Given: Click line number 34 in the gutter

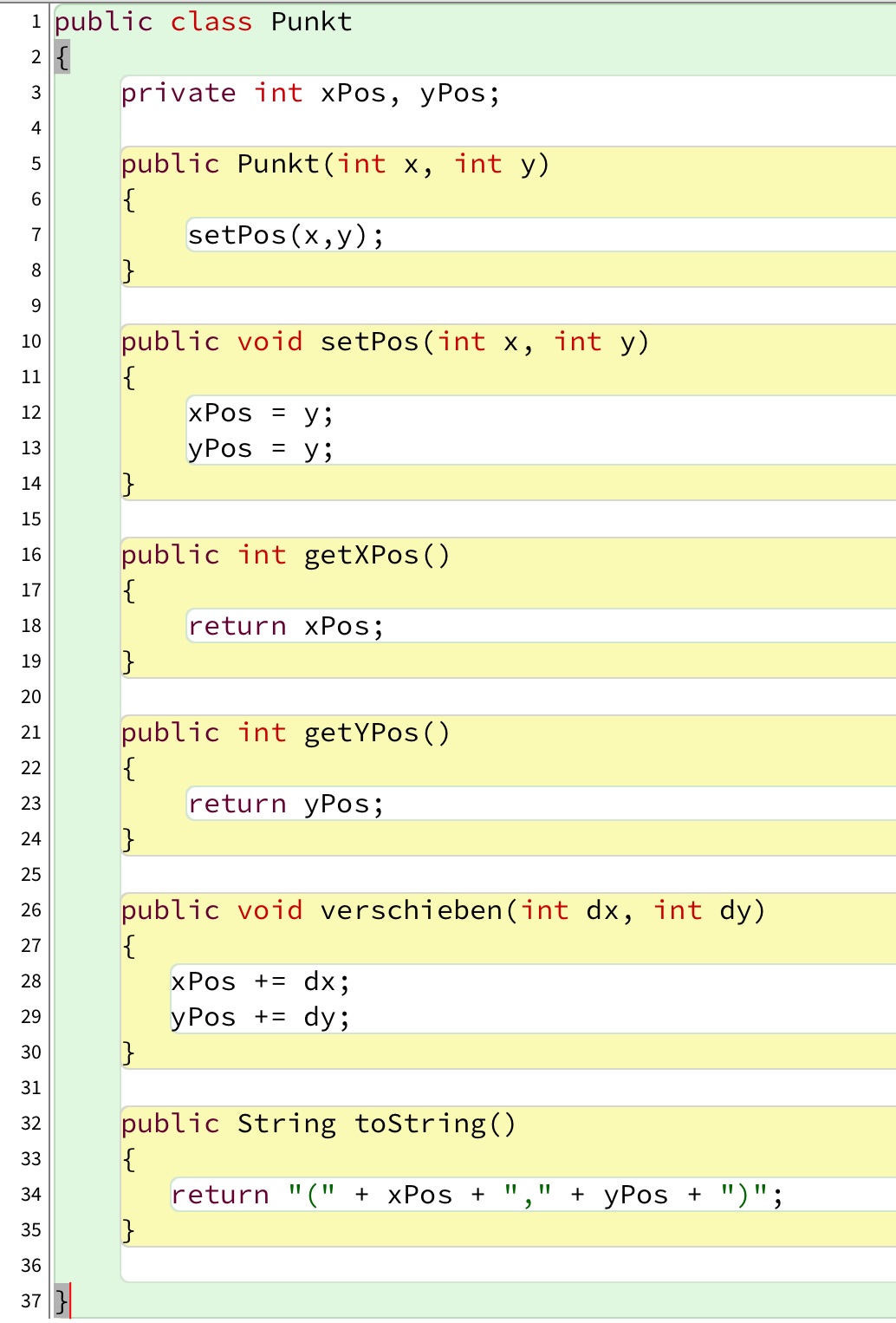Looking at the screenshot, I should (x=31, y=1195).
